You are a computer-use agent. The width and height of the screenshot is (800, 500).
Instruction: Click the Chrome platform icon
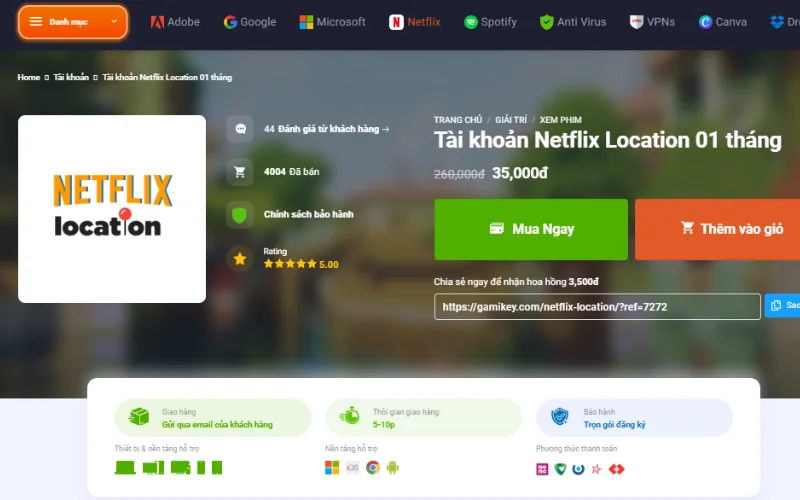(373, 467)
